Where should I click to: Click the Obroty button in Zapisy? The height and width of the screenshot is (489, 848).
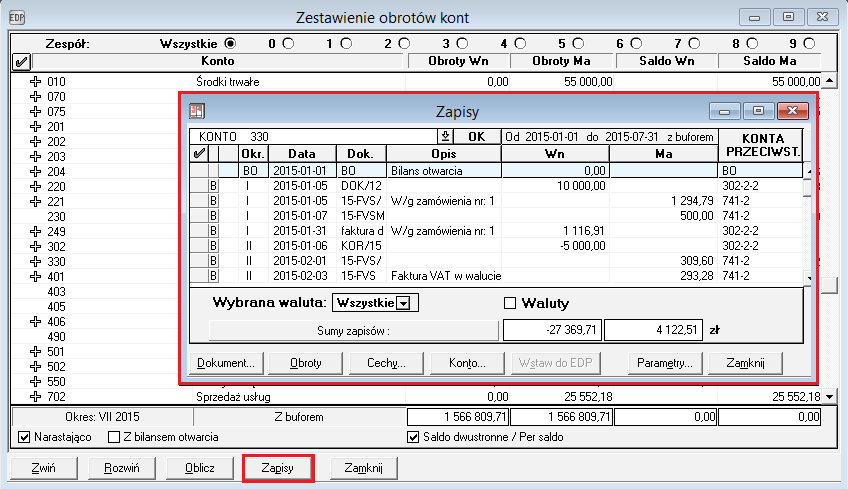[306, 363]
